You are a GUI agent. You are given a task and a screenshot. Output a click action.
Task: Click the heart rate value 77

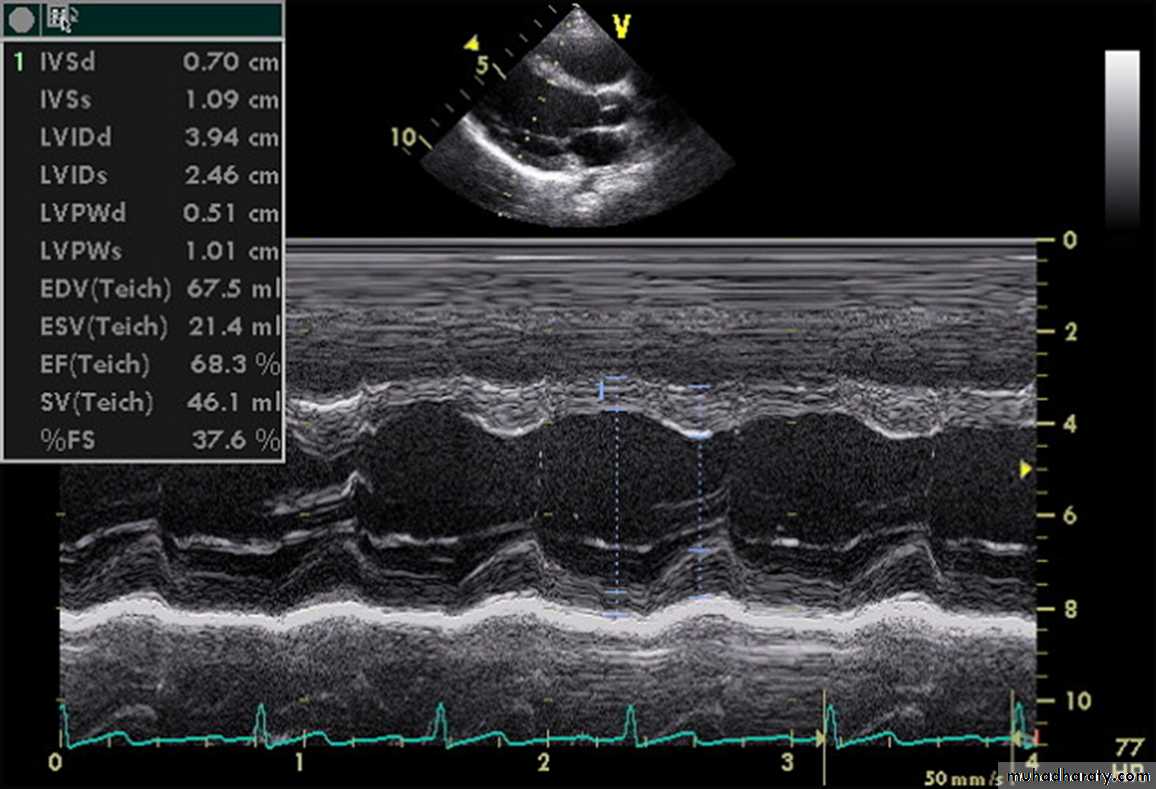point(1127,749)
